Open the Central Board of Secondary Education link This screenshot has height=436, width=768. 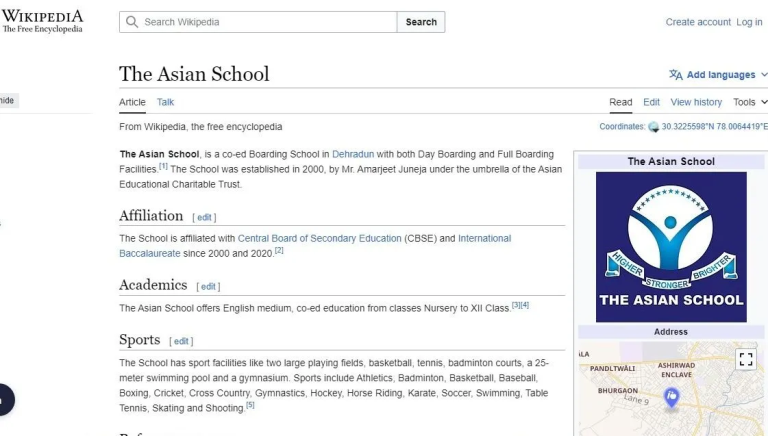point(319,239)
